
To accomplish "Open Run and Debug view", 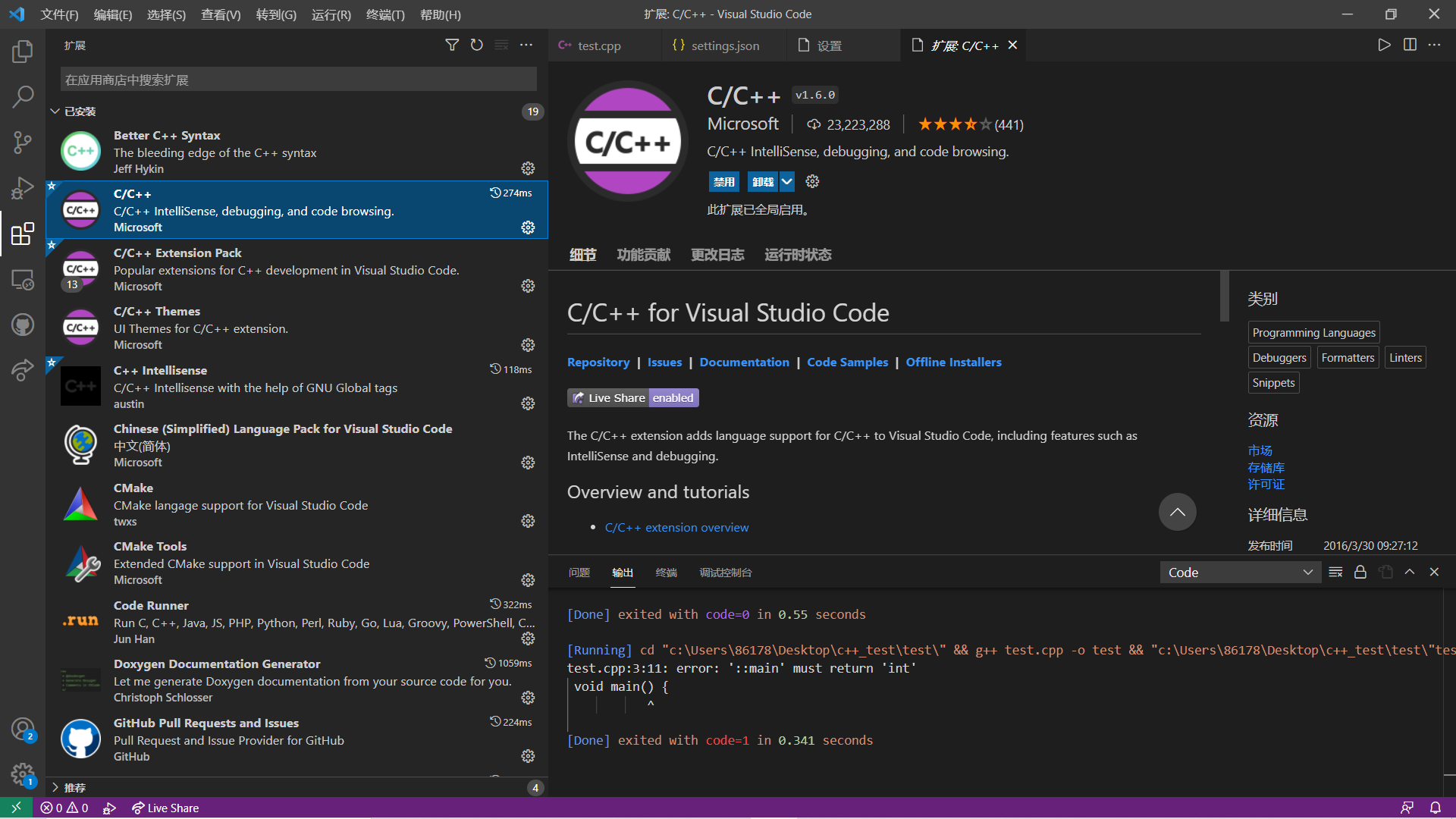I will pos(23,187).
